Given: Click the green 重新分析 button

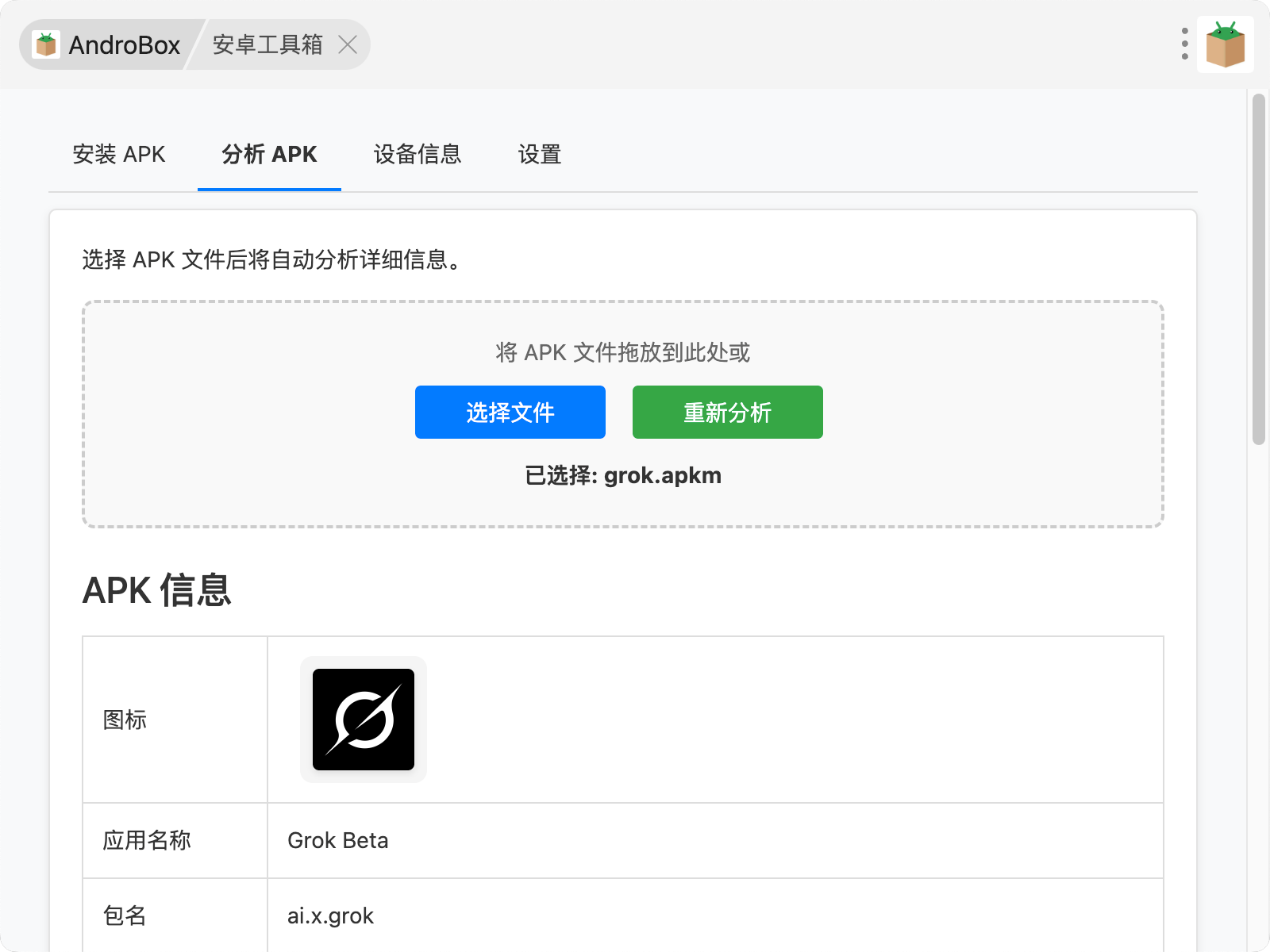Looking at the screenshot, I should pyautogui.click(x=727, y=413).
